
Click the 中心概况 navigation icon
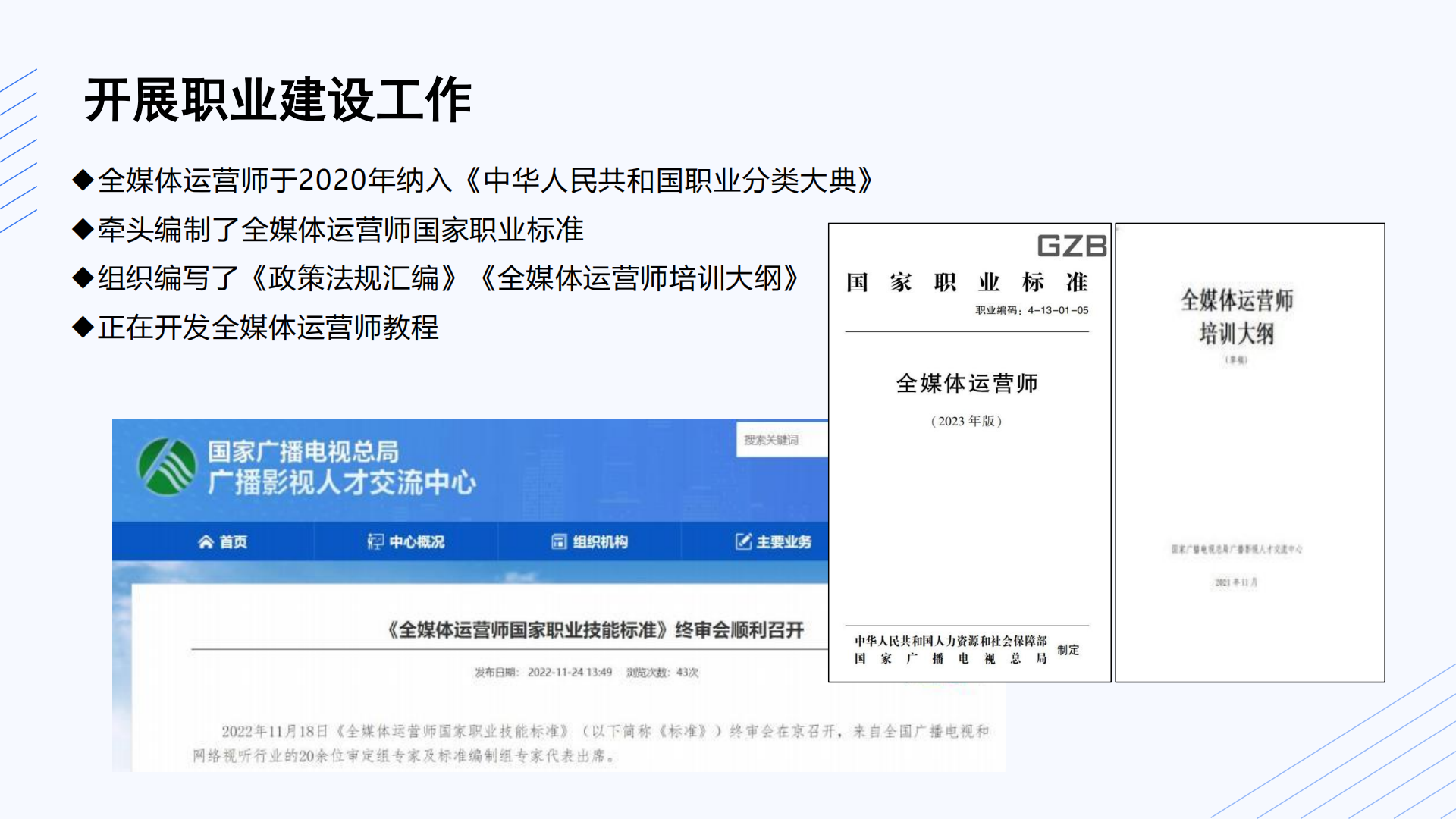pos(375,541)
